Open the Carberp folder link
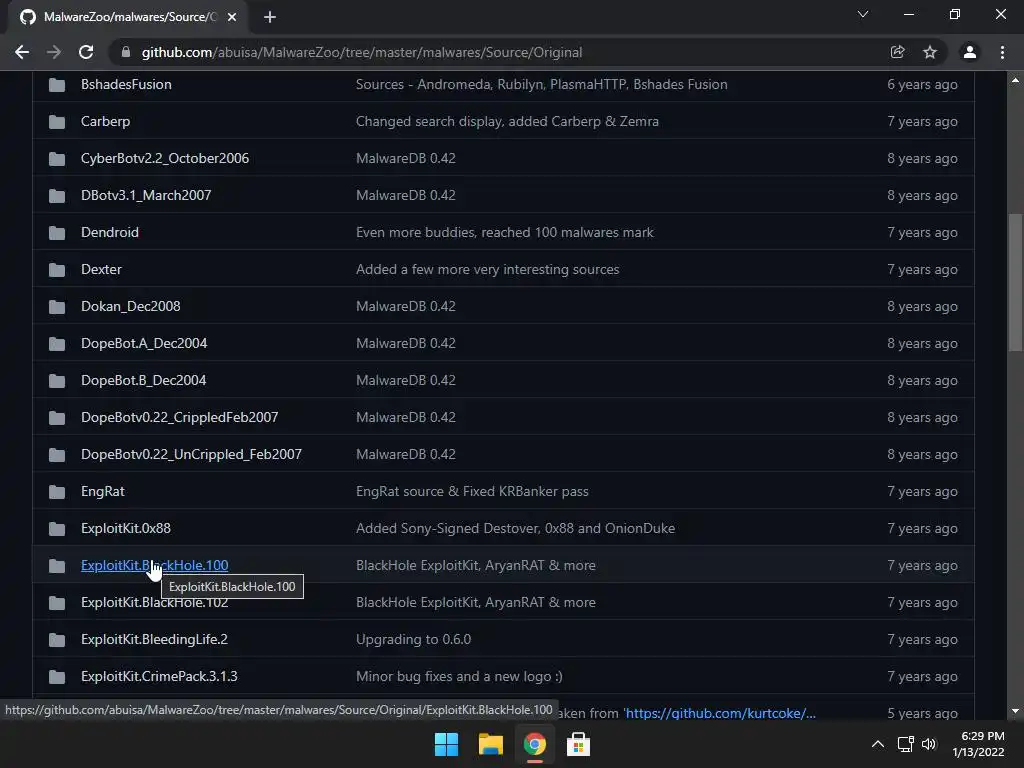Image resolution: width=1024 pixels, height=768 pixels. pos(105,121)
